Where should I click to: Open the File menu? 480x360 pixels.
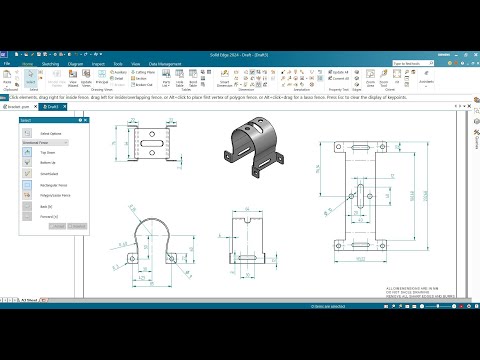pos(7,63)
